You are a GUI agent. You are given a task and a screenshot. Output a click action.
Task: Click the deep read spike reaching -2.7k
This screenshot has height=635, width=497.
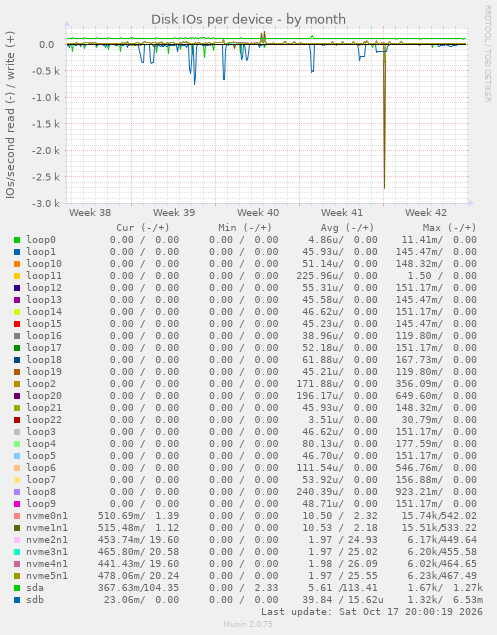pyautogui.click(x=384, y=117)
